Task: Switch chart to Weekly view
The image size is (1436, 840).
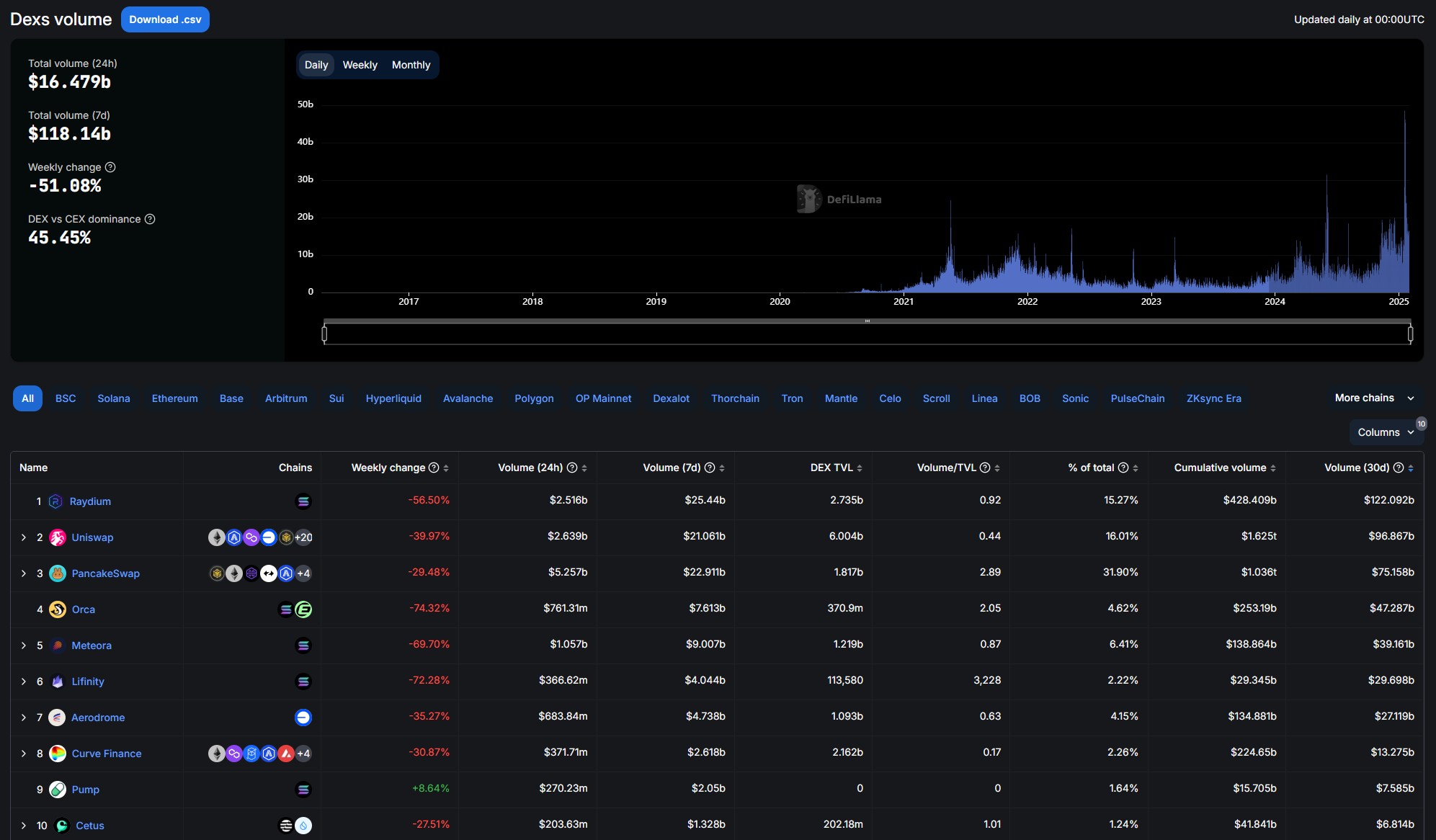Action: click(360, 65)
